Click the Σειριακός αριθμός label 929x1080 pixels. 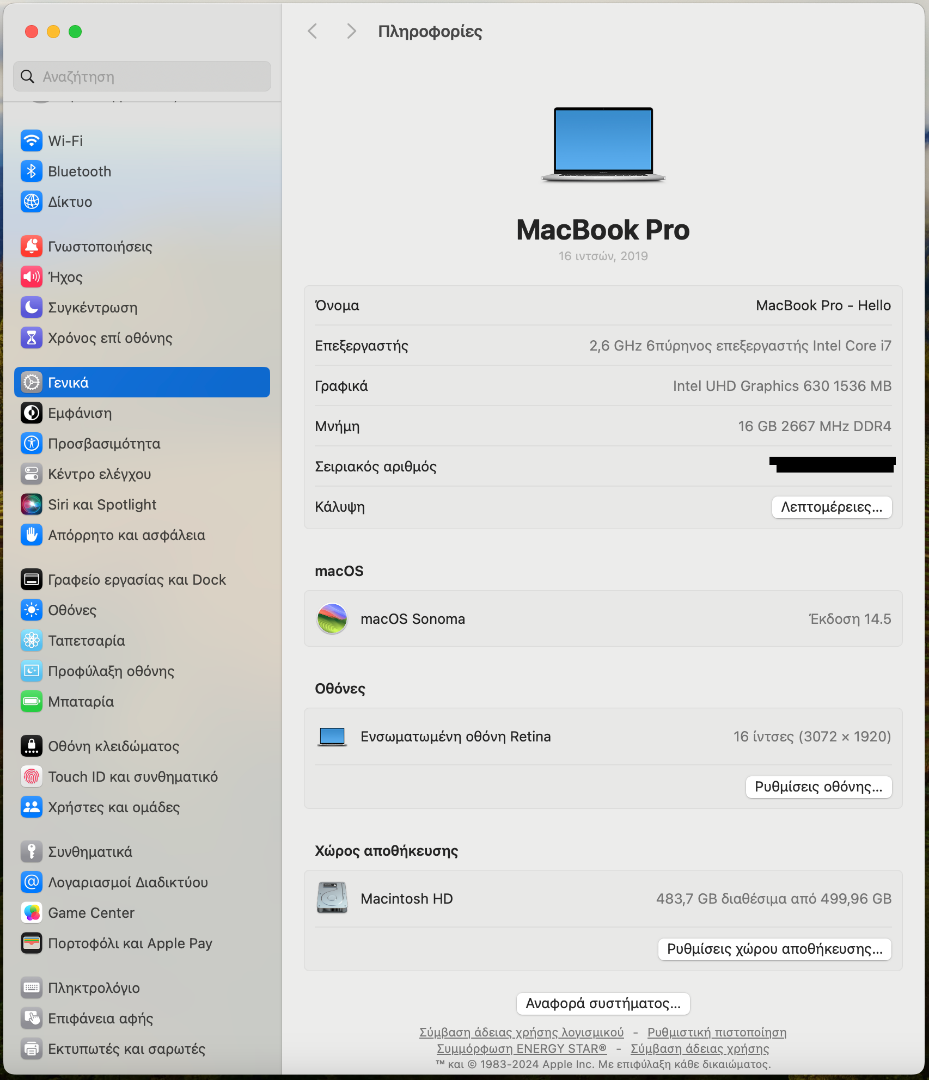click(375, 466)
